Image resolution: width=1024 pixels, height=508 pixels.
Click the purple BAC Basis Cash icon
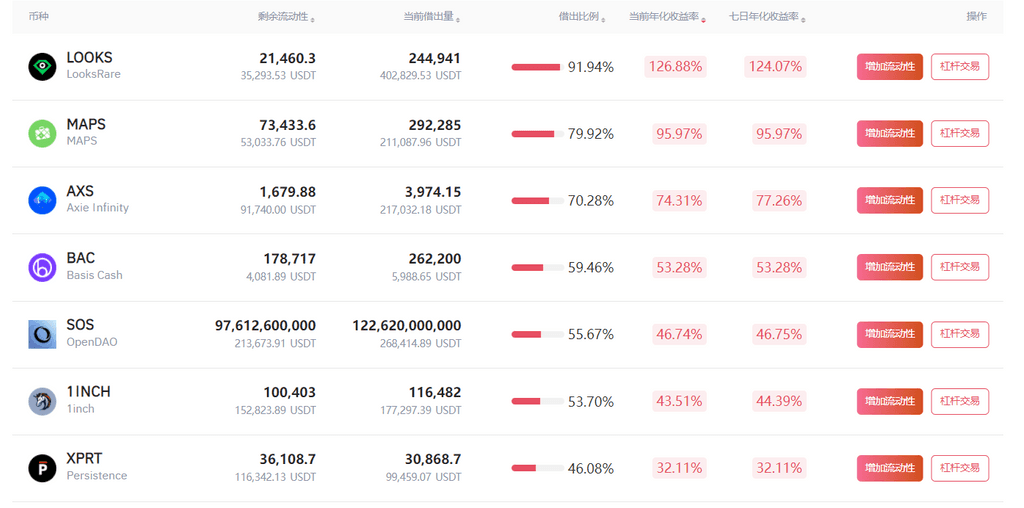(x=42, y=267)
